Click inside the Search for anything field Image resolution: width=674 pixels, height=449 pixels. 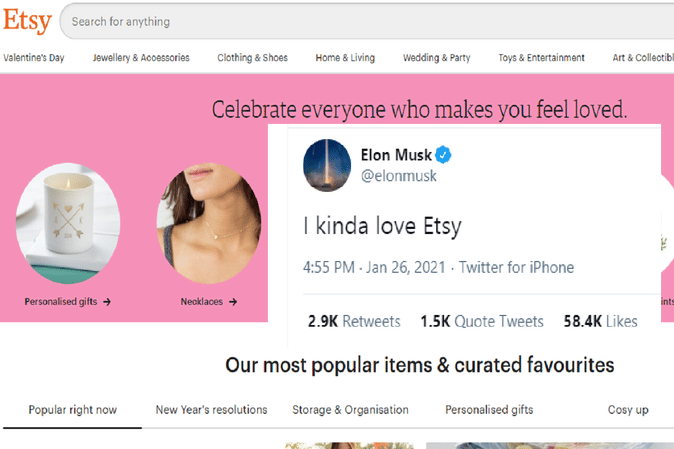tap(360, 21)
